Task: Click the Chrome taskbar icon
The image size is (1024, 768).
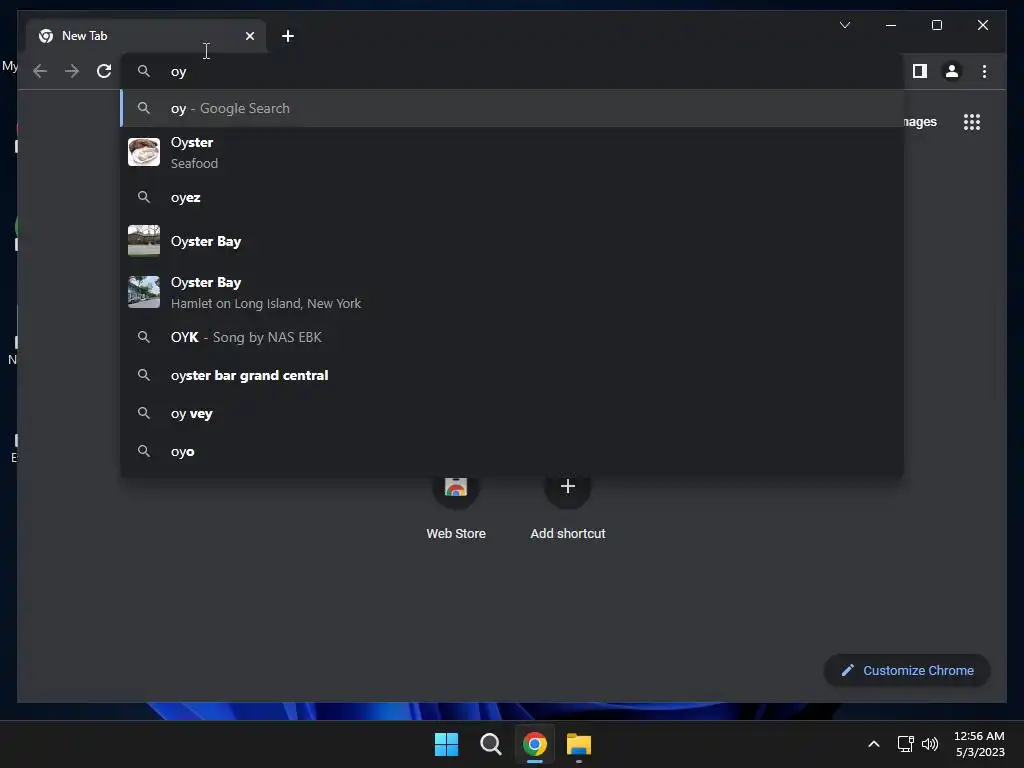Action: click(534, 744)
